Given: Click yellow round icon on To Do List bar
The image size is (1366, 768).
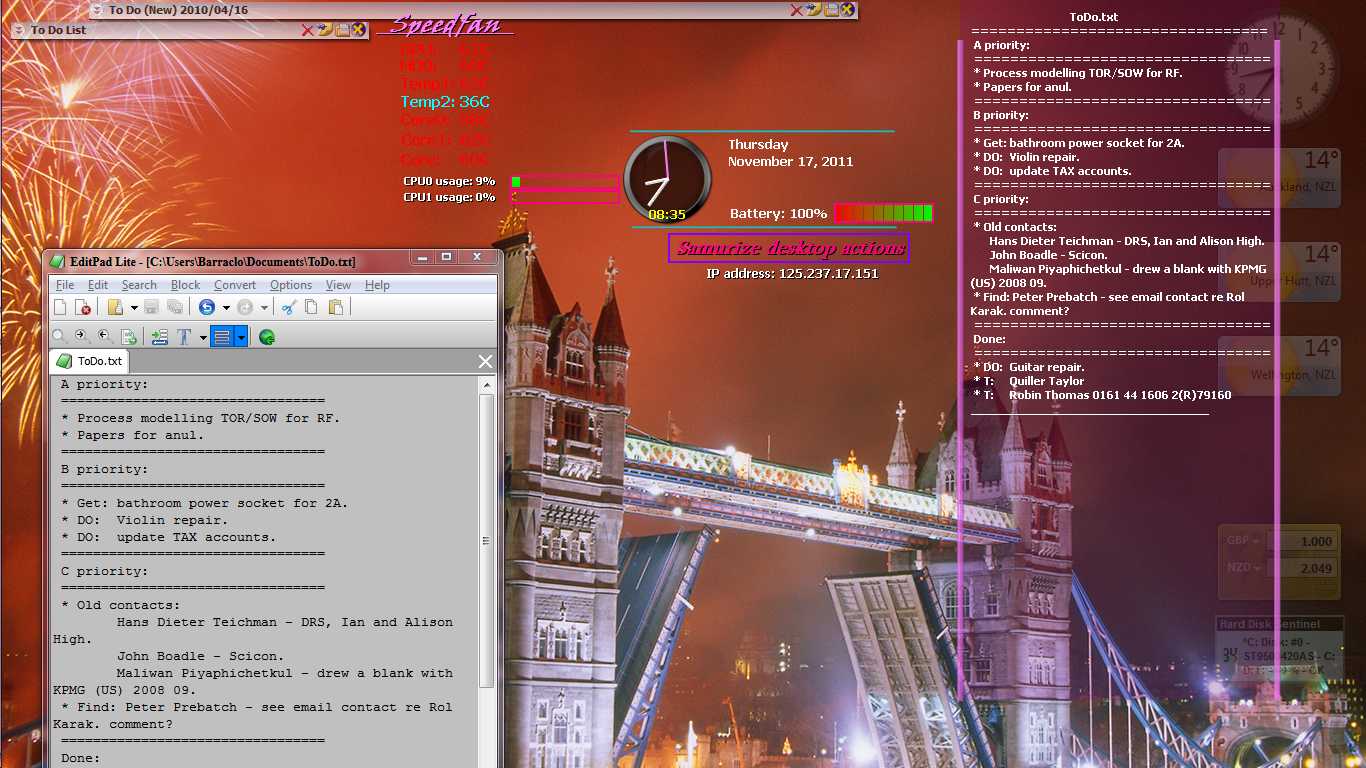Looking at the screenshot, I should 358,30.
